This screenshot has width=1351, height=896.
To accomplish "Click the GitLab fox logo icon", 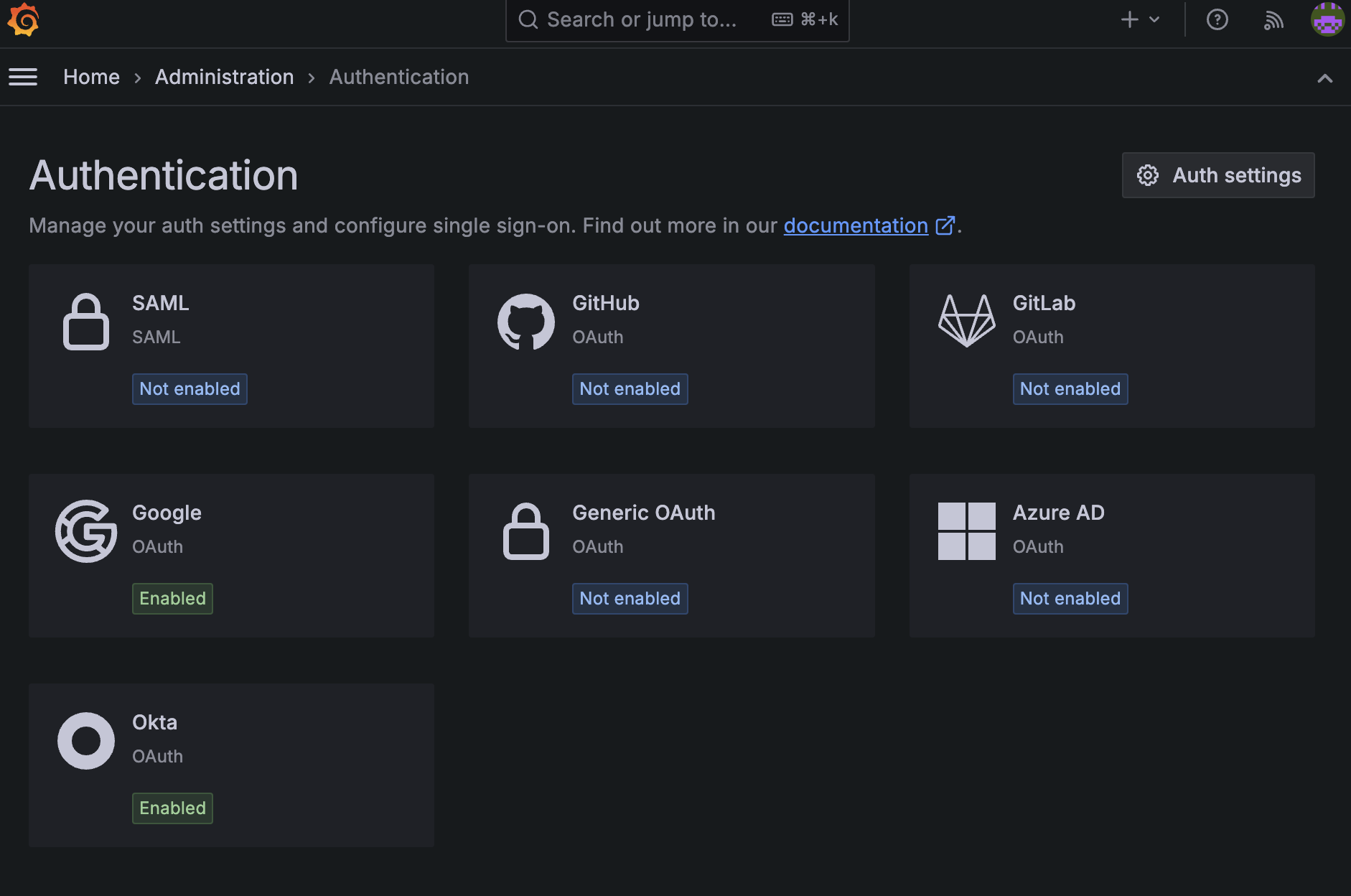I will [966, 322].
